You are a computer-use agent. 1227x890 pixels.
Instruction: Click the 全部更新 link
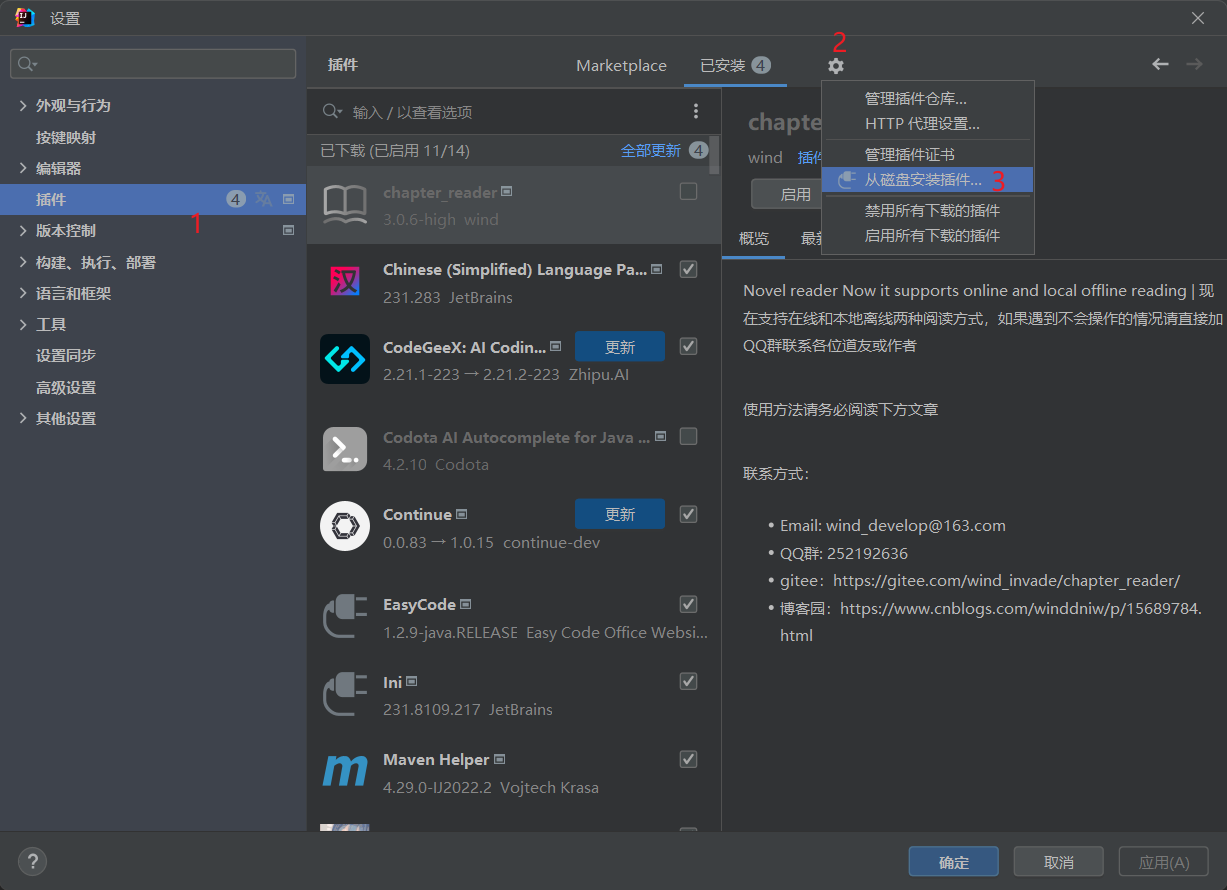tap(651, 150)
